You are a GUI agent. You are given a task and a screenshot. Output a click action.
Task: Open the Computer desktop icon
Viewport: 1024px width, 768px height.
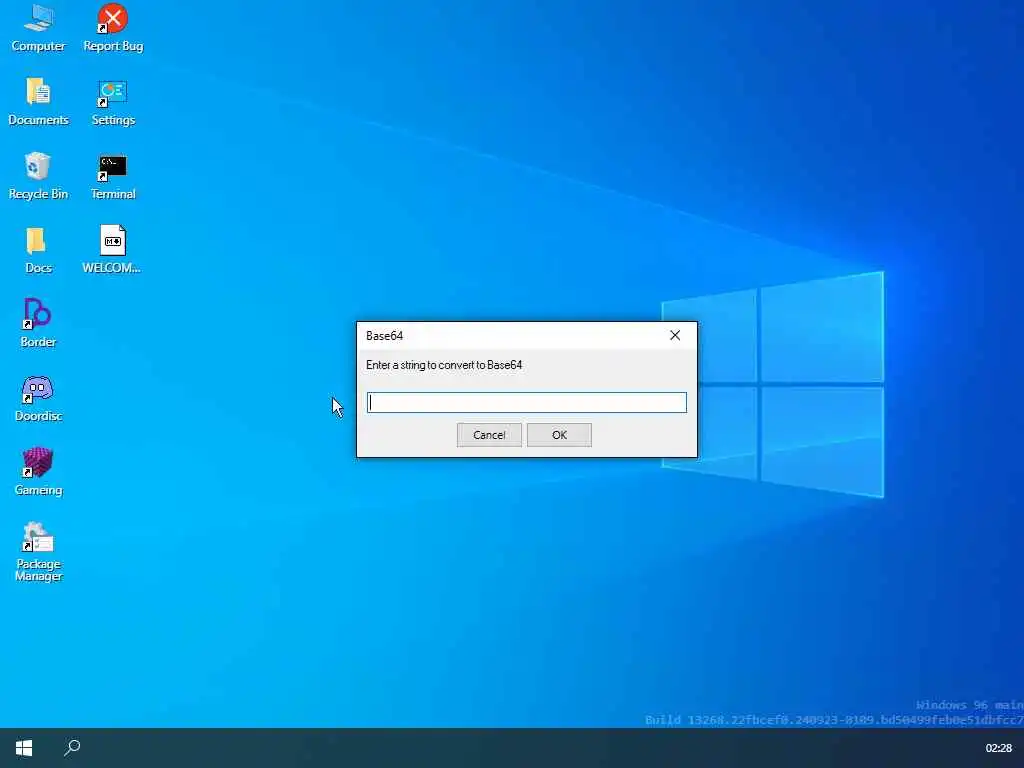point(39,28)
